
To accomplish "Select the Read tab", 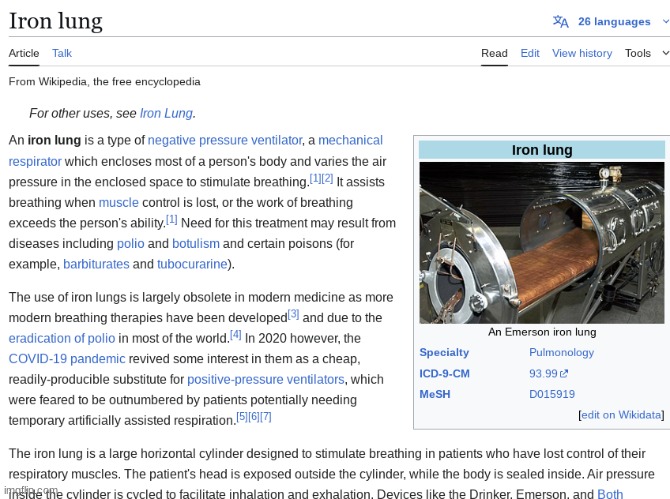I will (494, 53).
